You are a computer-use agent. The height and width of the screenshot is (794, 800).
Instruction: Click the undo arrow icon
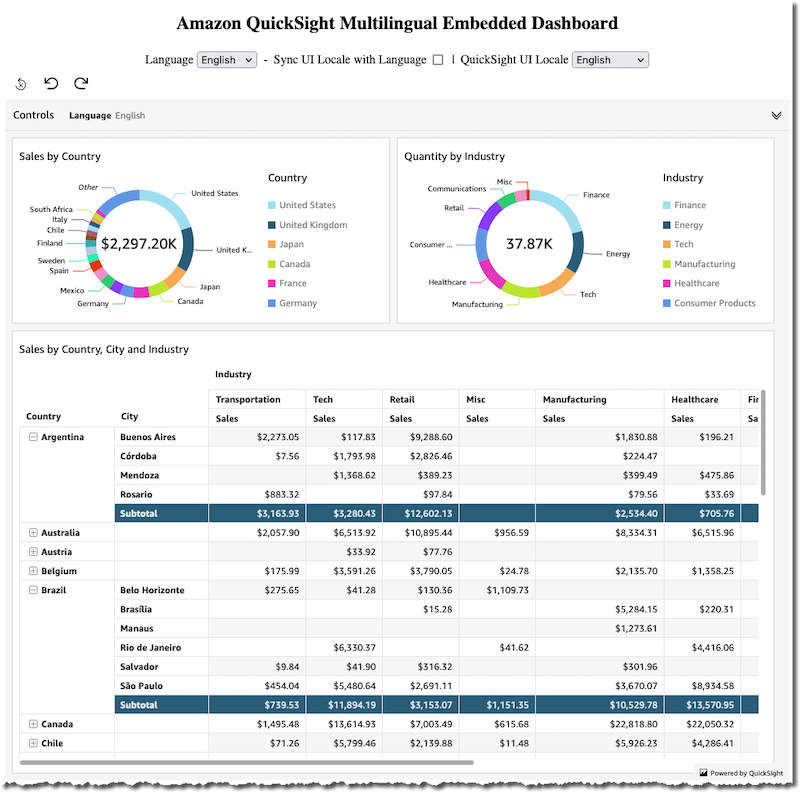(x=51, y=83)
